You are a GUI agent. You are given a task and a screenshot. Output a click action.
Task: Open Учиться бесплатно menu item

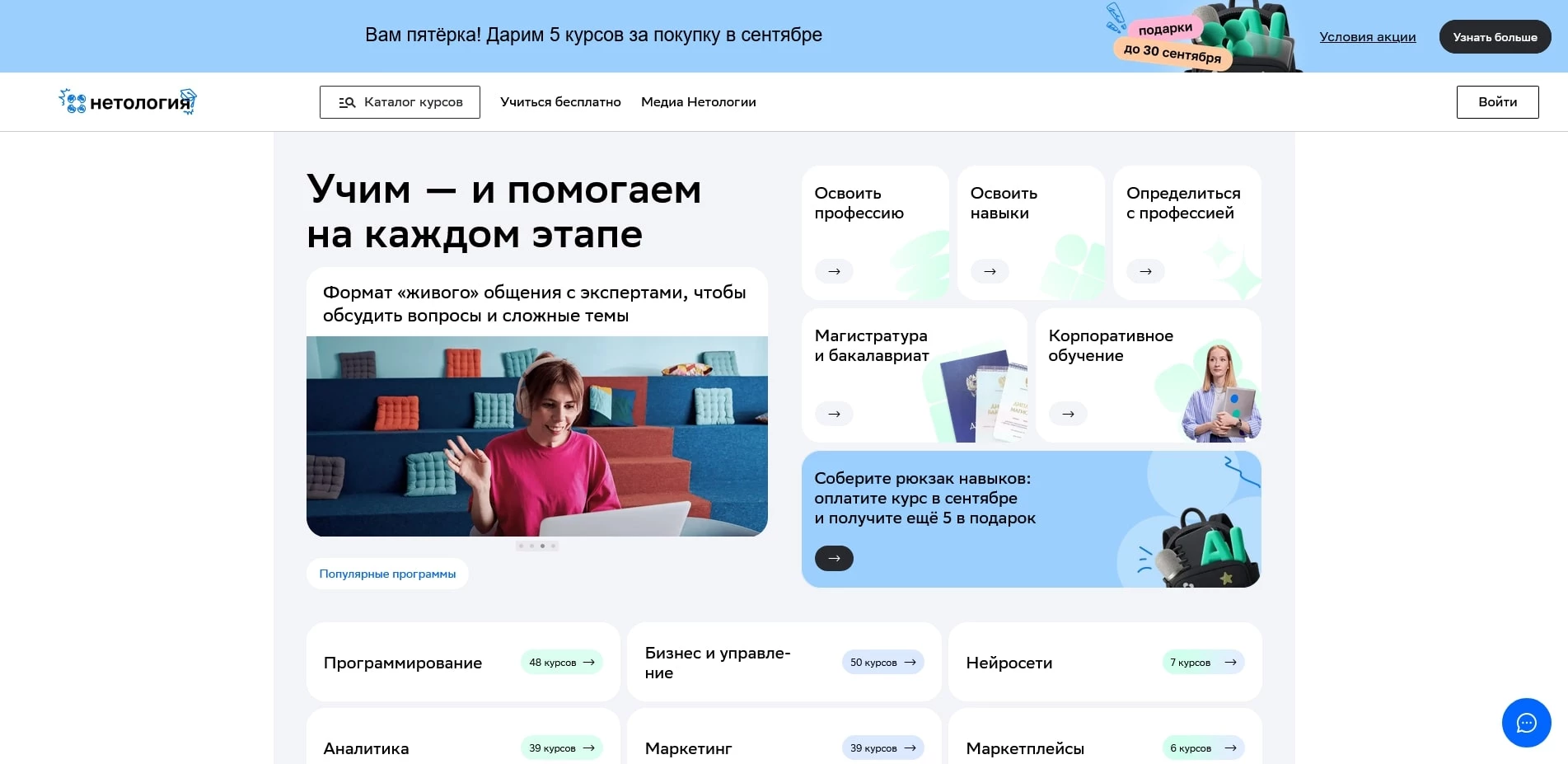click(x=560, y=101)
